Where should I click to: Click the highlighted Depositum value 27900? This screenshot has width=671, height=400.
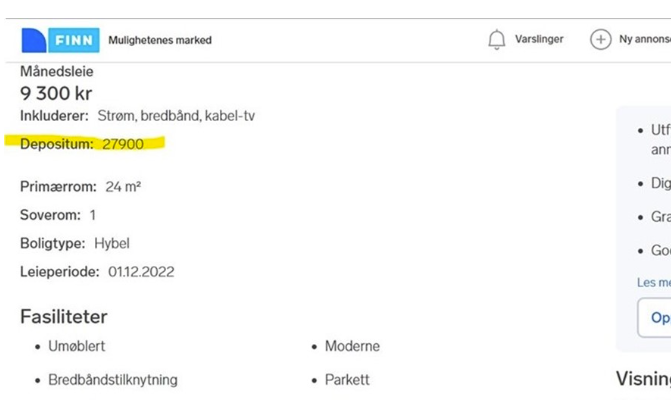click(x=123, y=144)
